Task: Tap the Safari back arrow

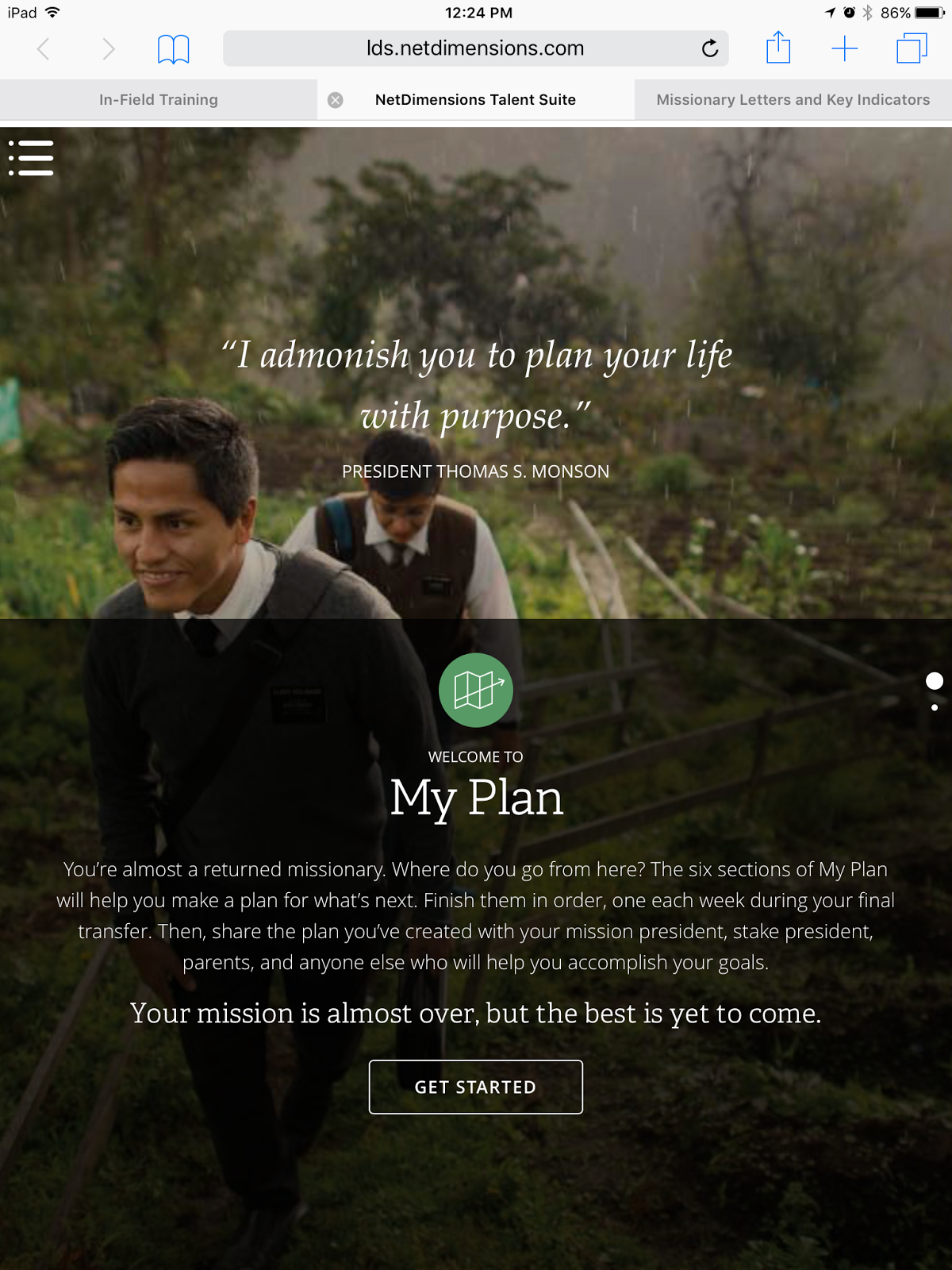Action: (44, 49)
